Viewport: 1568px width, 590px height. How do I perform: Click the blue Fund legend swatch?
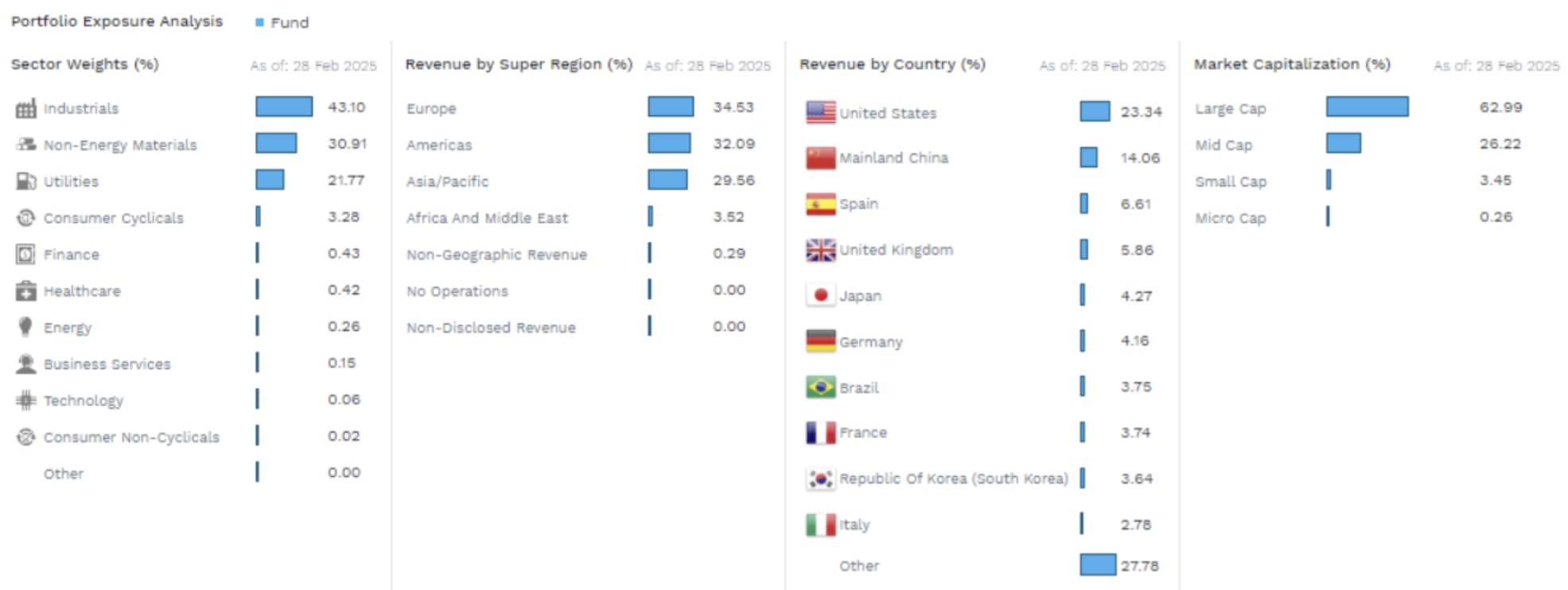(259, 22)
